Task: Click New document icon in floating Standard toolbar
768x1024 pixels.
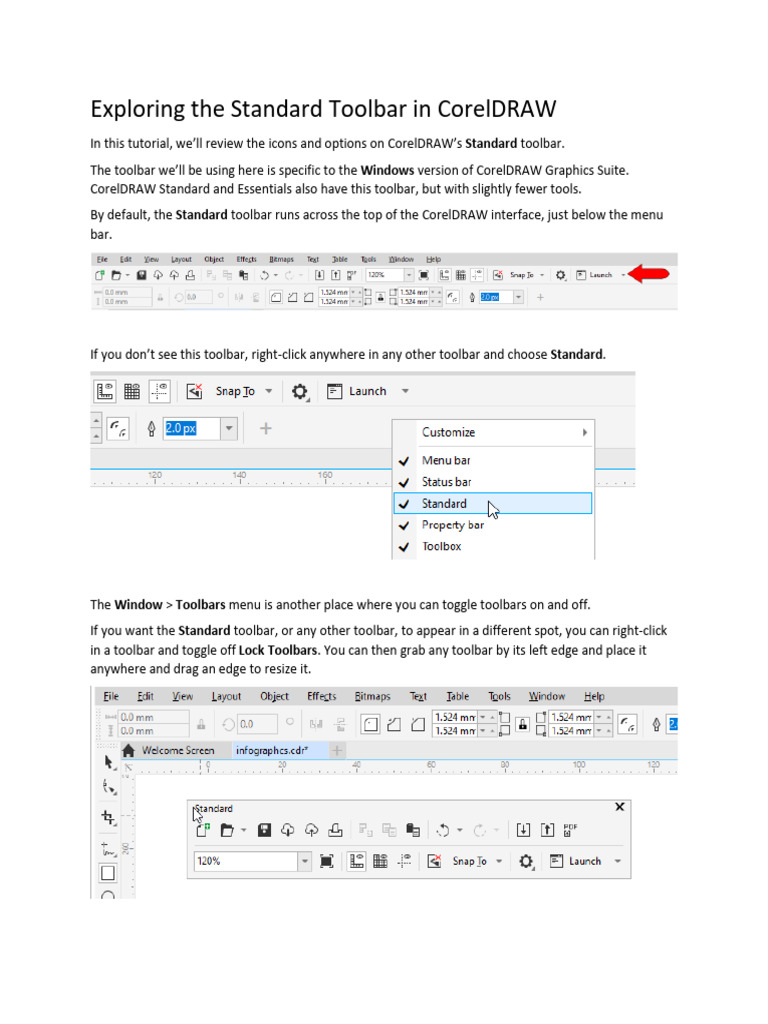Action: click(x=203, y=830)
